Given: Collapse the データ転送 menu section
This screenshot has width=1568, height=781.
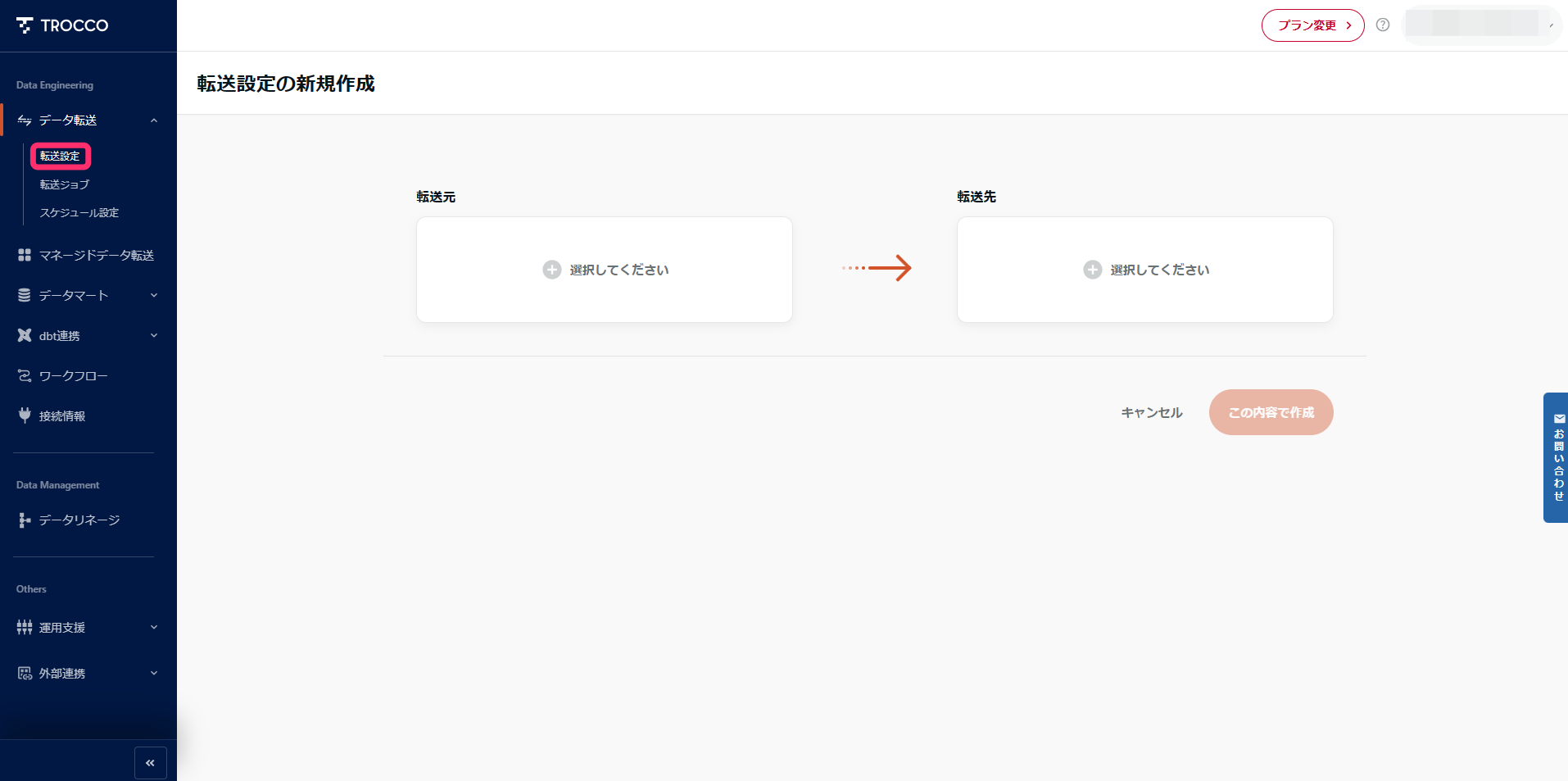Looking at the screenshot, I should coord(153,120).
